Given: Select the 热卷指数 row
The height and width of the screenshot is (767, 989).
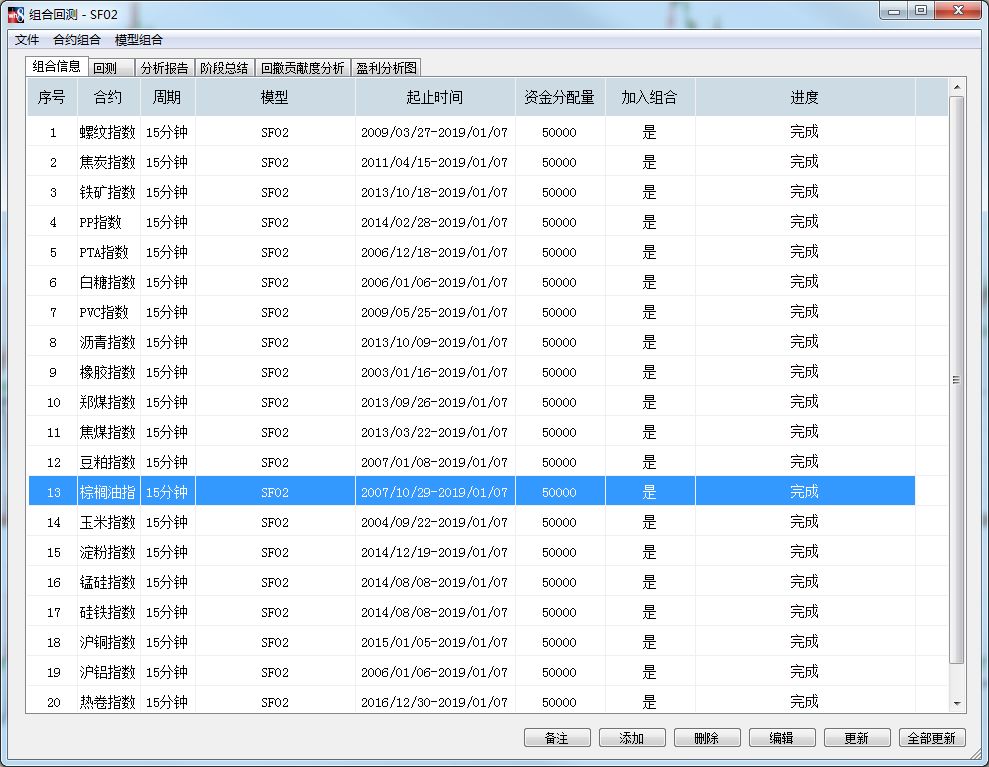Looking at the screenshot, I should (107, 702).
